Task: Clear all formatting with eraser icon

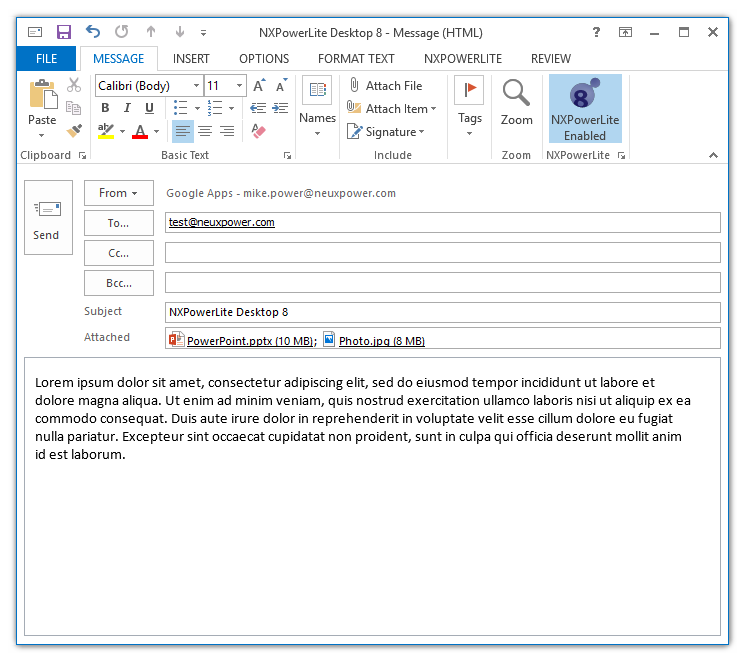Action: coord(258,131)
